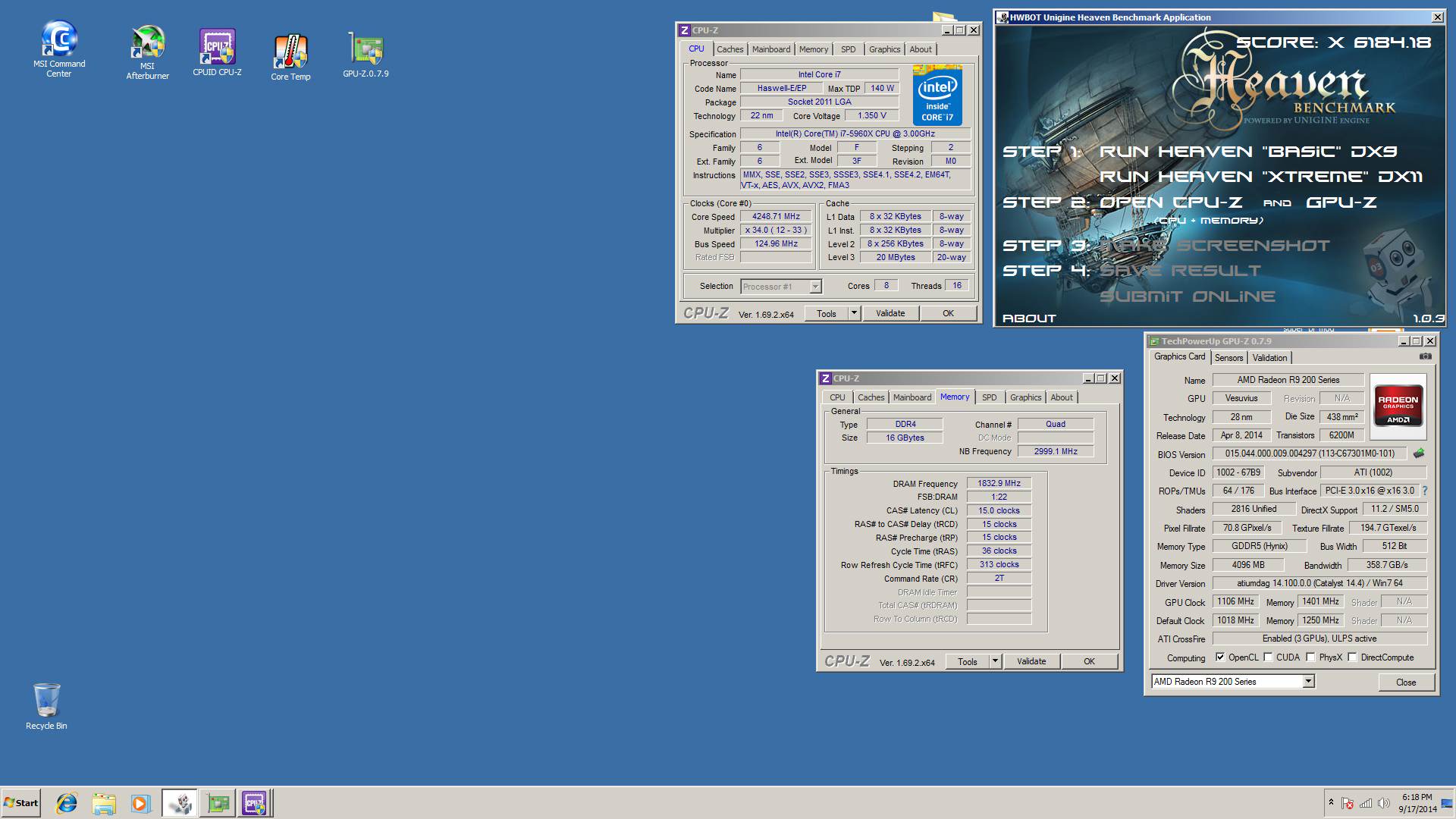Click the Radeon Graphics logo in GPU-Z
1456x819 pixels.
tap(1398, 406)
